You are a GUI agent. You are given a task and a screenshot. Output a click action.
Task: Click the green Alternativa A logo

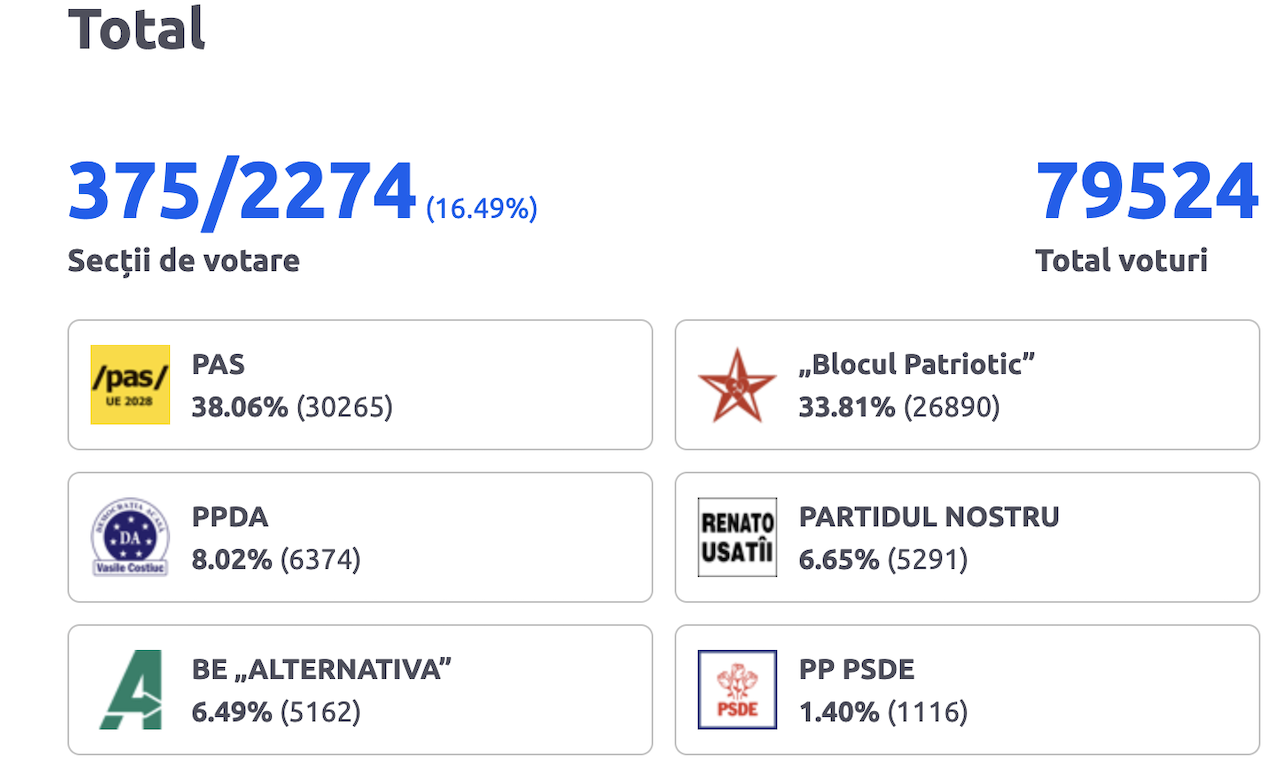[x=130, y=690]
